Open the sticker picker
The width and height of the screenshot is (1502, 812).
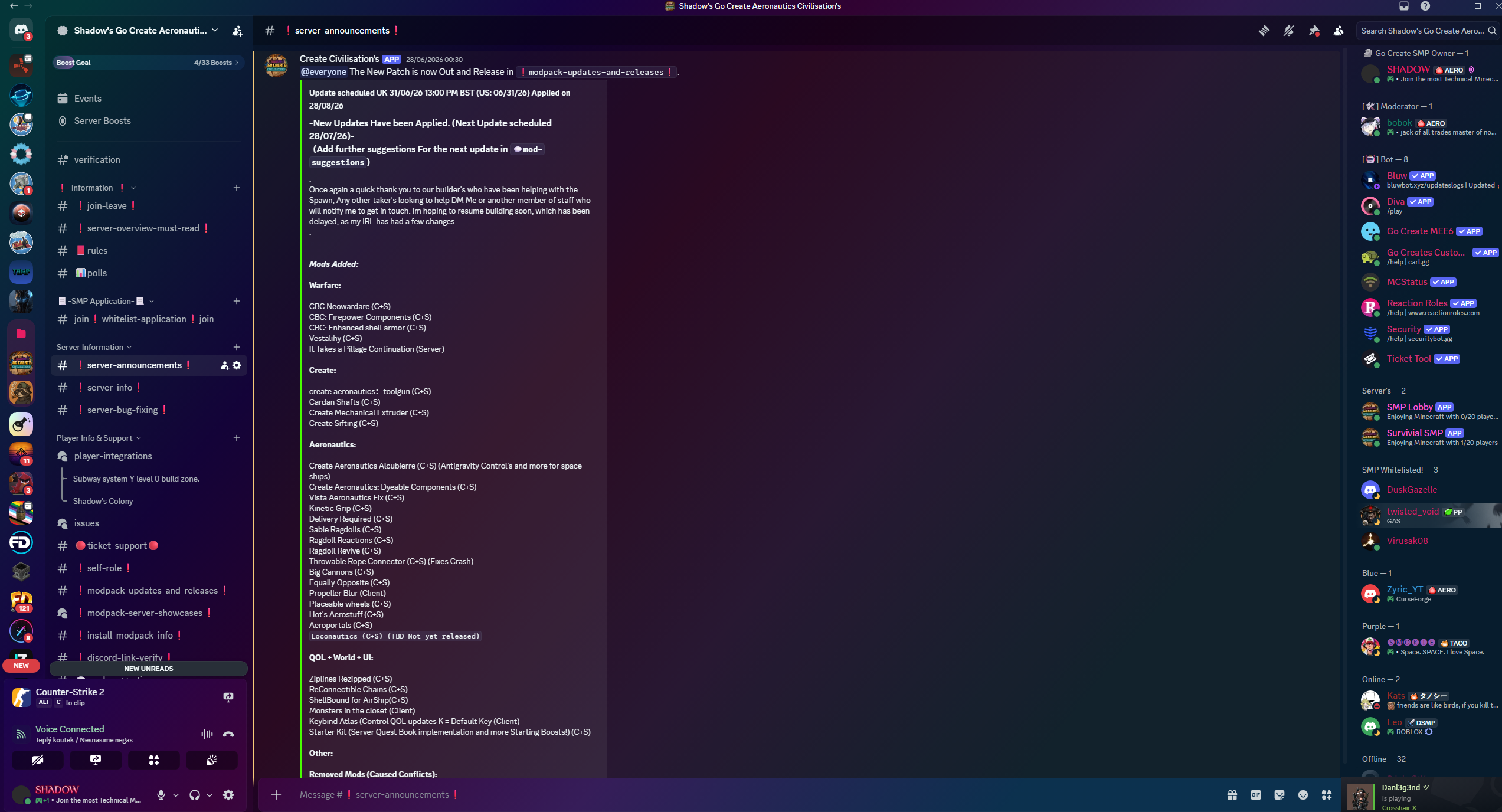coord(1280,795)
